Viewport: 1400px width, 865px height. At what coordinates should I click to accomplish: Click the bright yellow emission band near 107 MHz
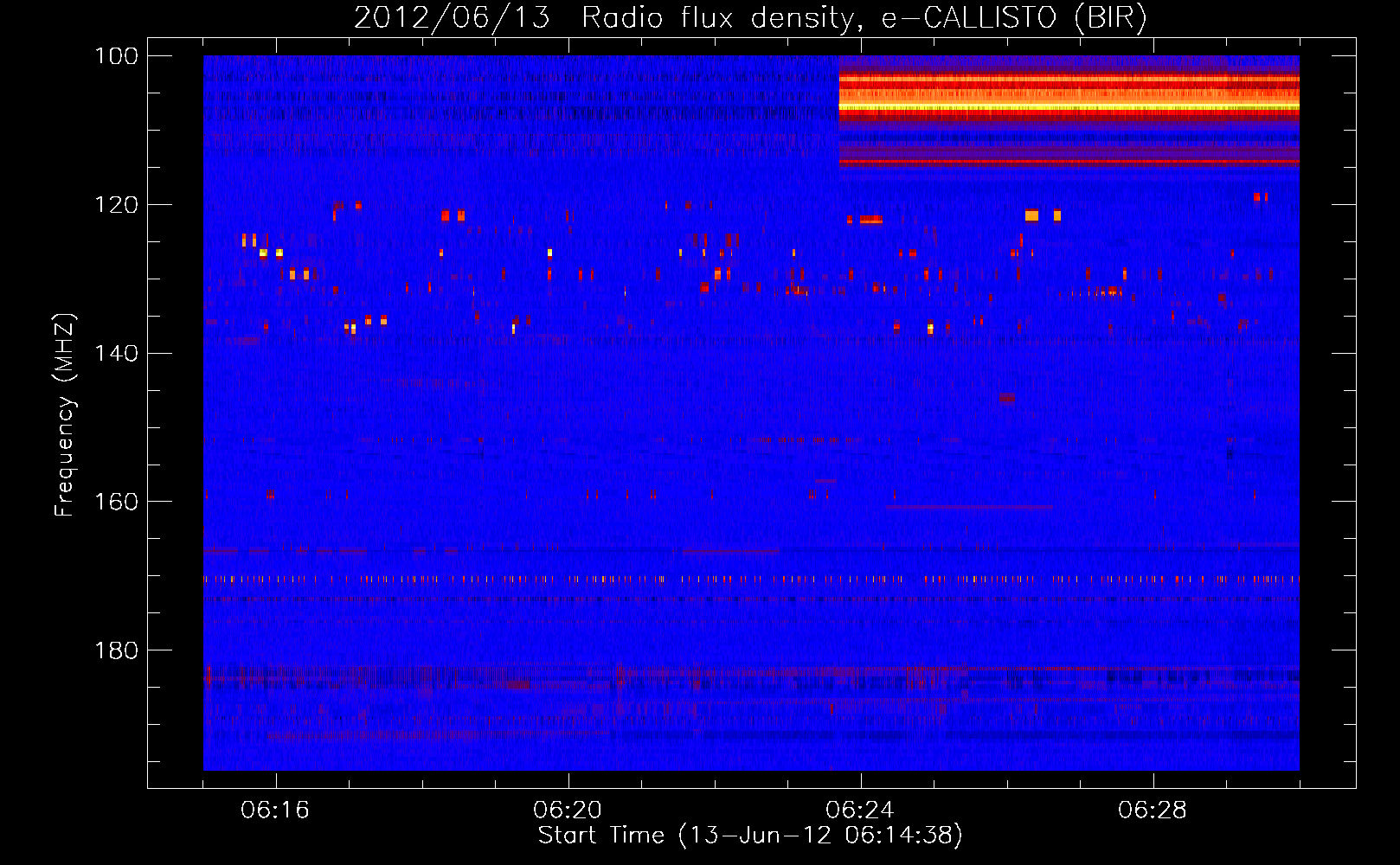[x=1069, y=106]
